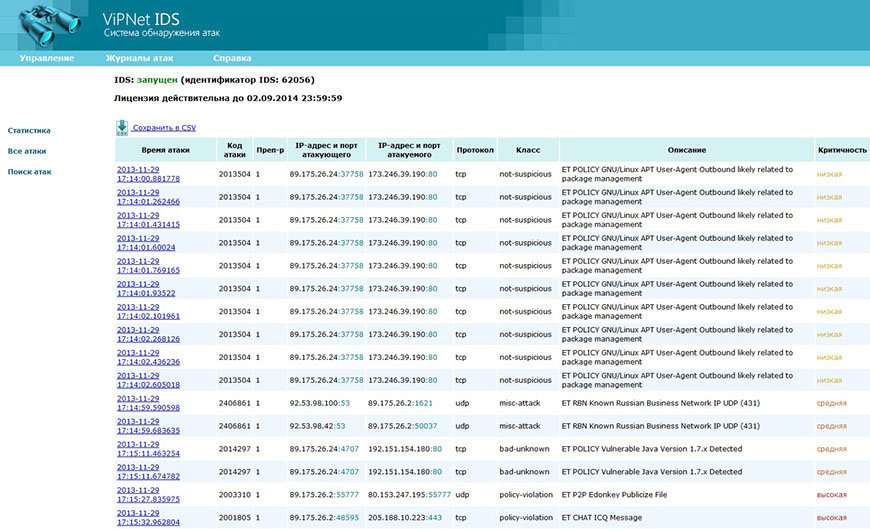Click высокая criticality in the ICQ Message row
The height and width of the screenshot is (529, 870).
(831, 517)
